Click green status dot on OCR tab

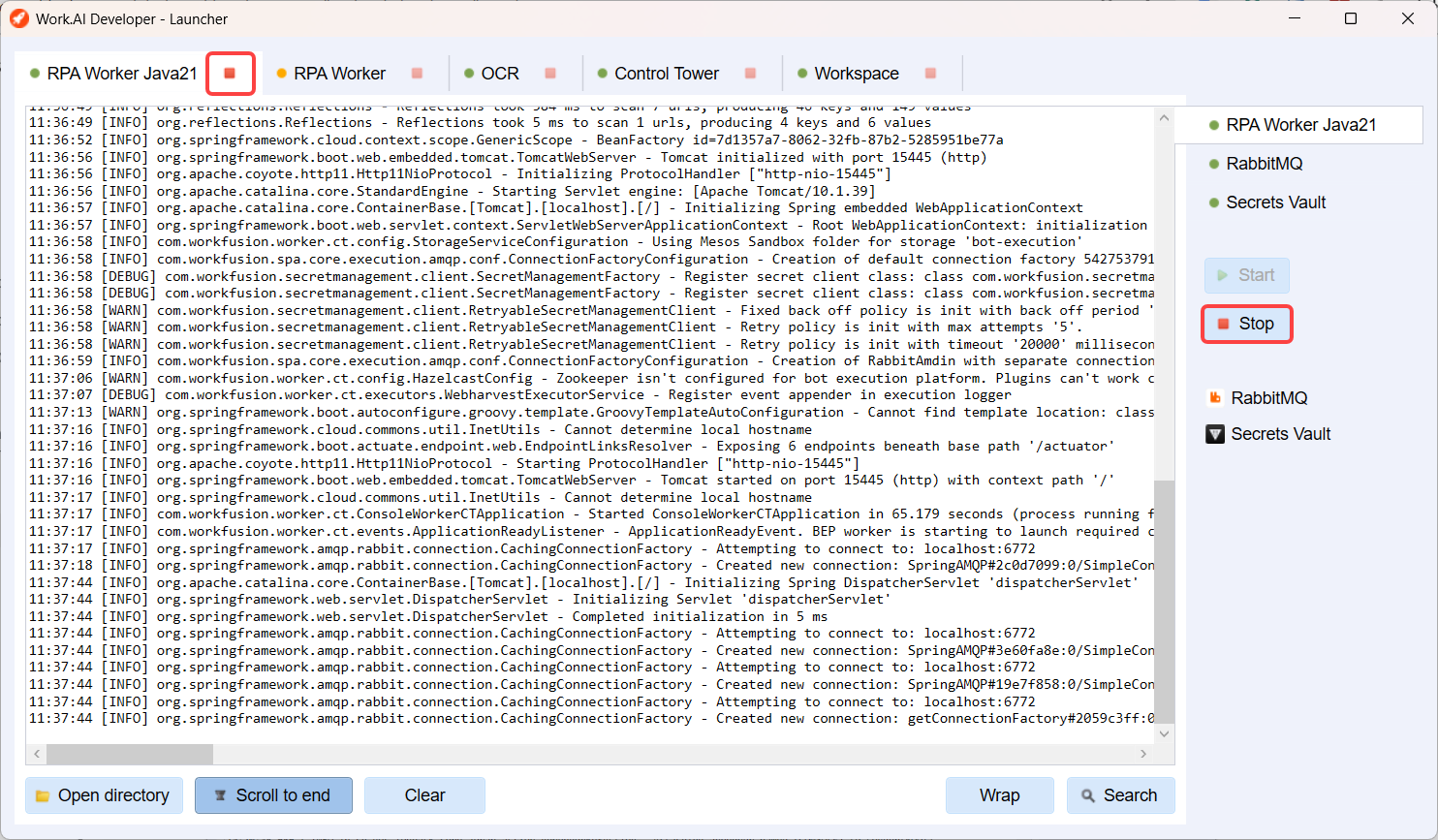click(469, 74)
